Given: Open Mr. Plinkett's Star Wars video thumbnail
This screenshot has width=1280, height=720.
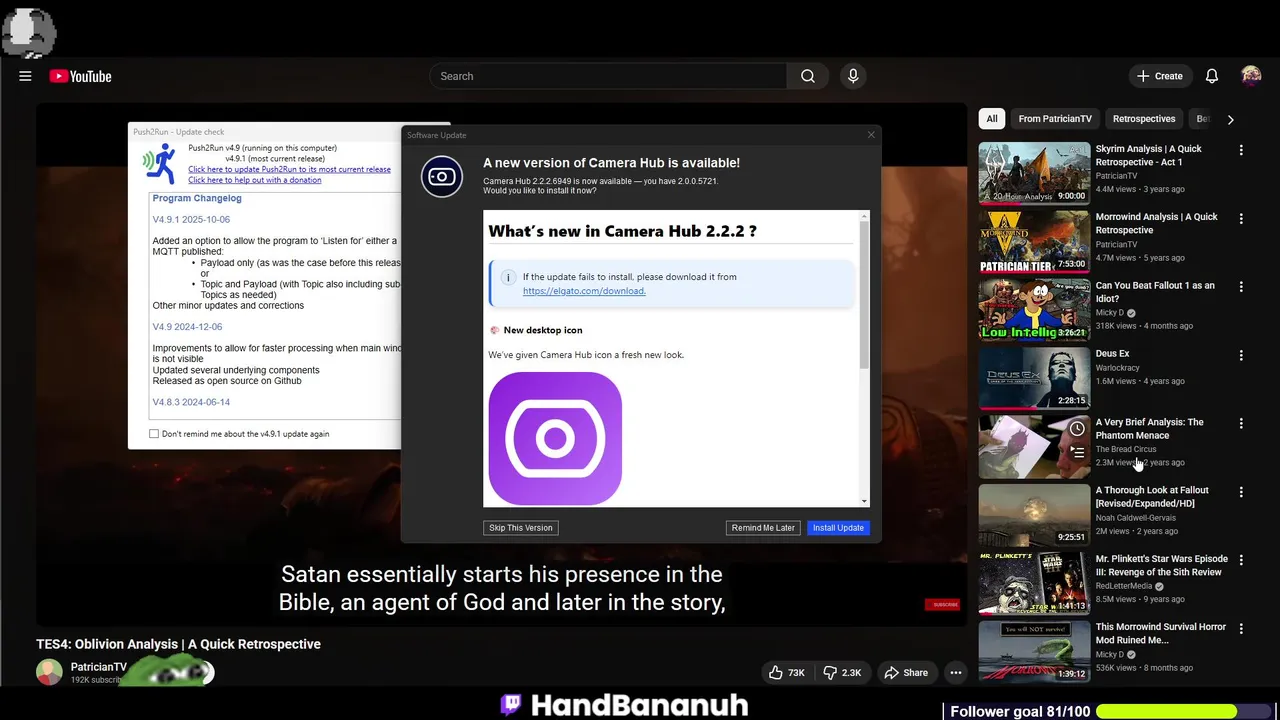Looking at the screenshot, I should click(x=1034, y=583).
